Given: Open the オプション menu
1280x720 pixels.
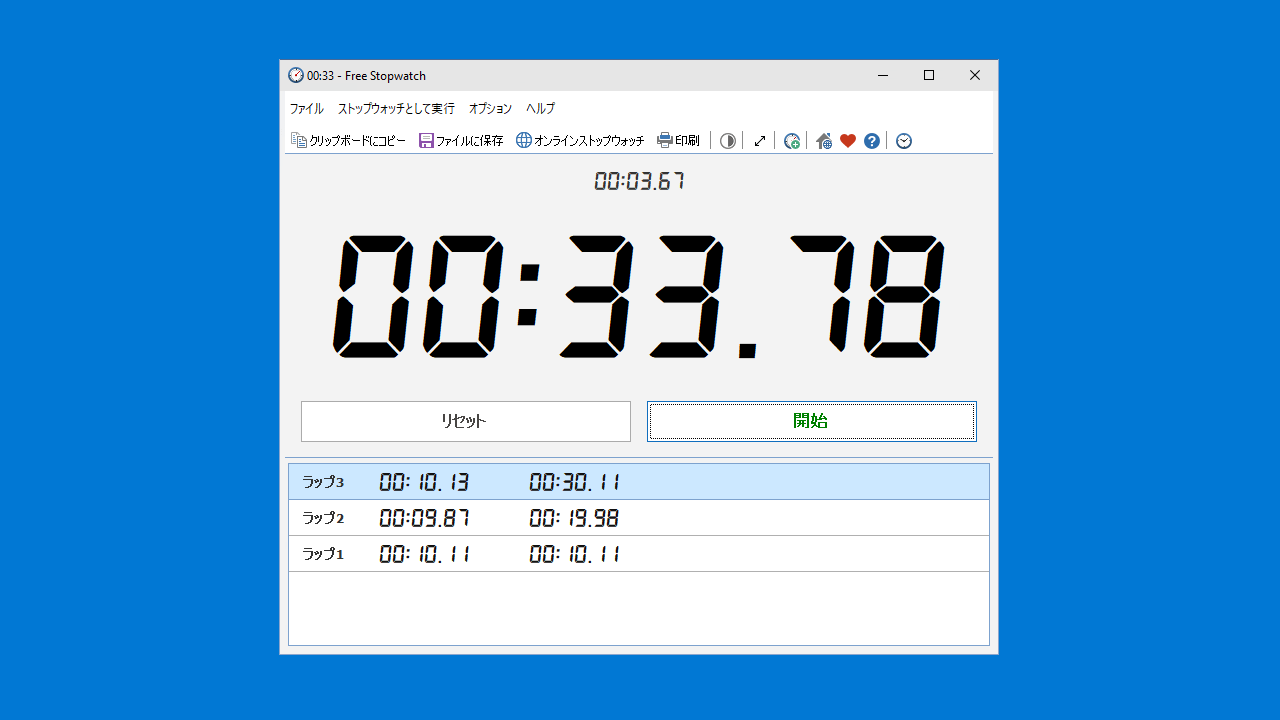Looking at the screenshot, I should (490, 108).
